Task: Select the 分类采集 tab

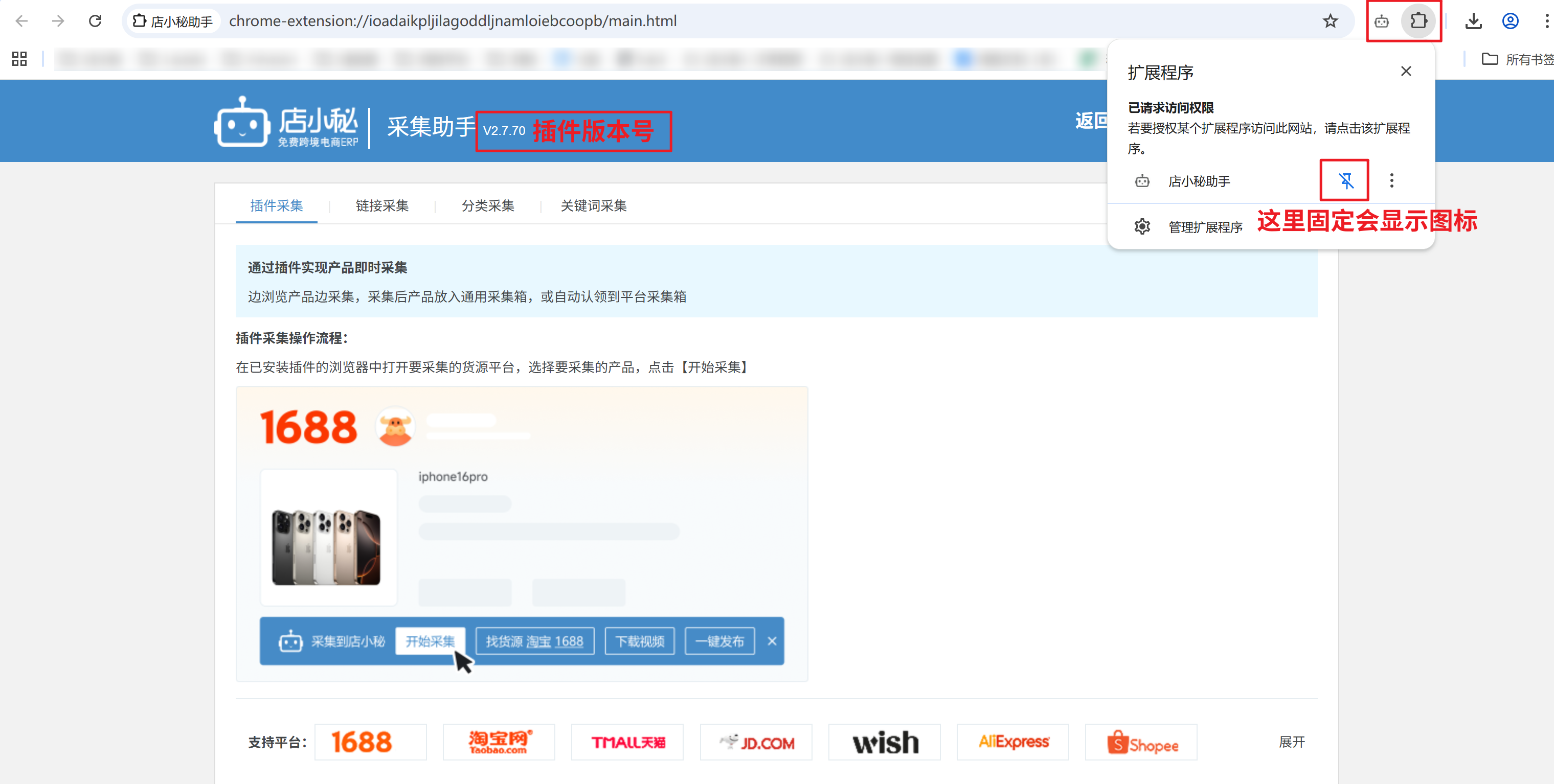Action: 487,205
